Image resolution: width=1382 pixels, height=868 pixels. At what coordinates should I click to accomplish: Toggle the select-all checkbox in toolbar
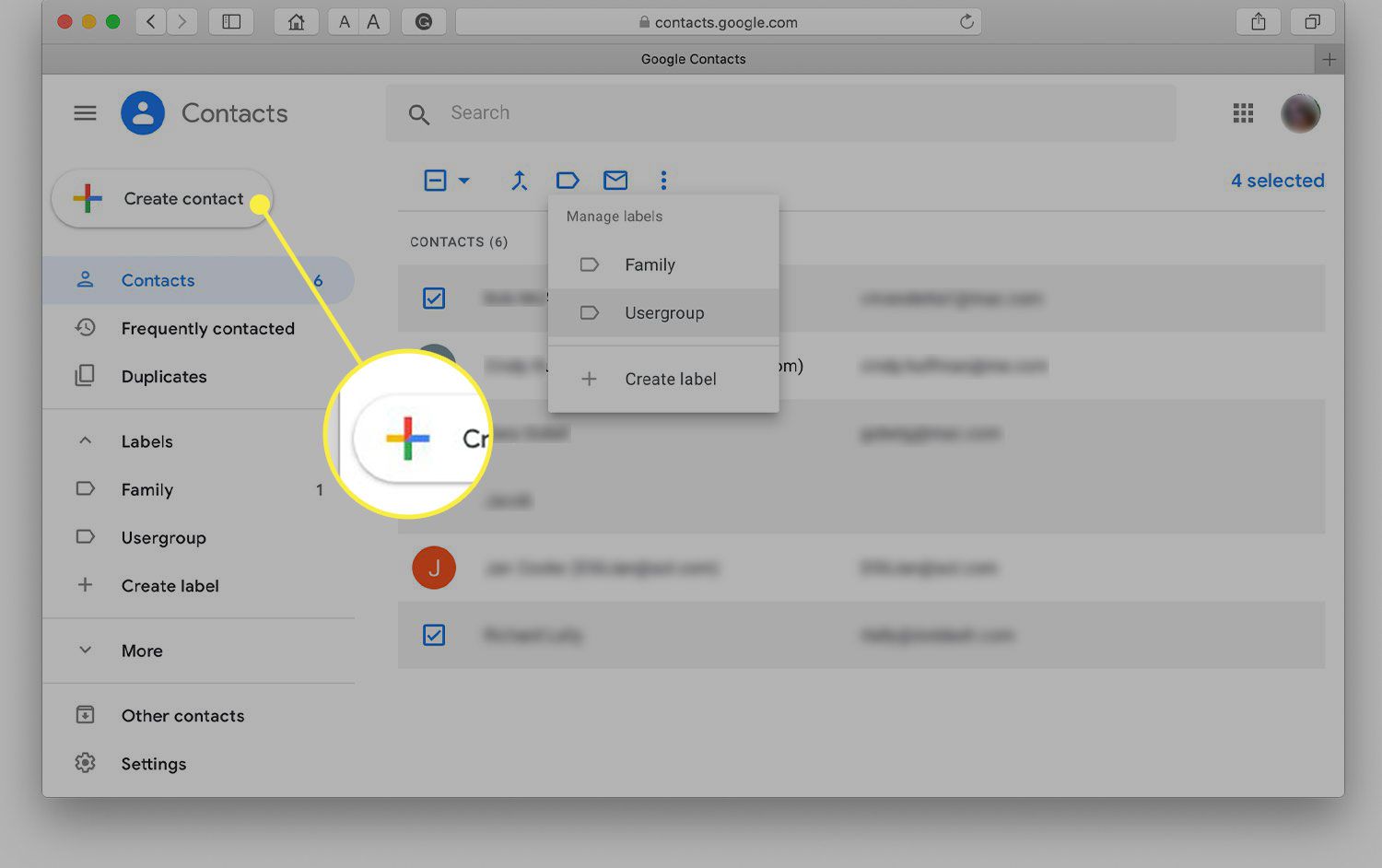click(x=435, y=181)
